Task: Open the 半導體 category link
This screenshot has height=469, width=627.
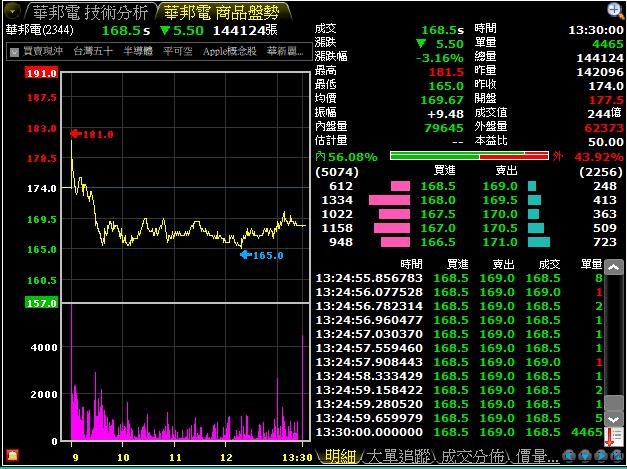Action: pos(138,51)
